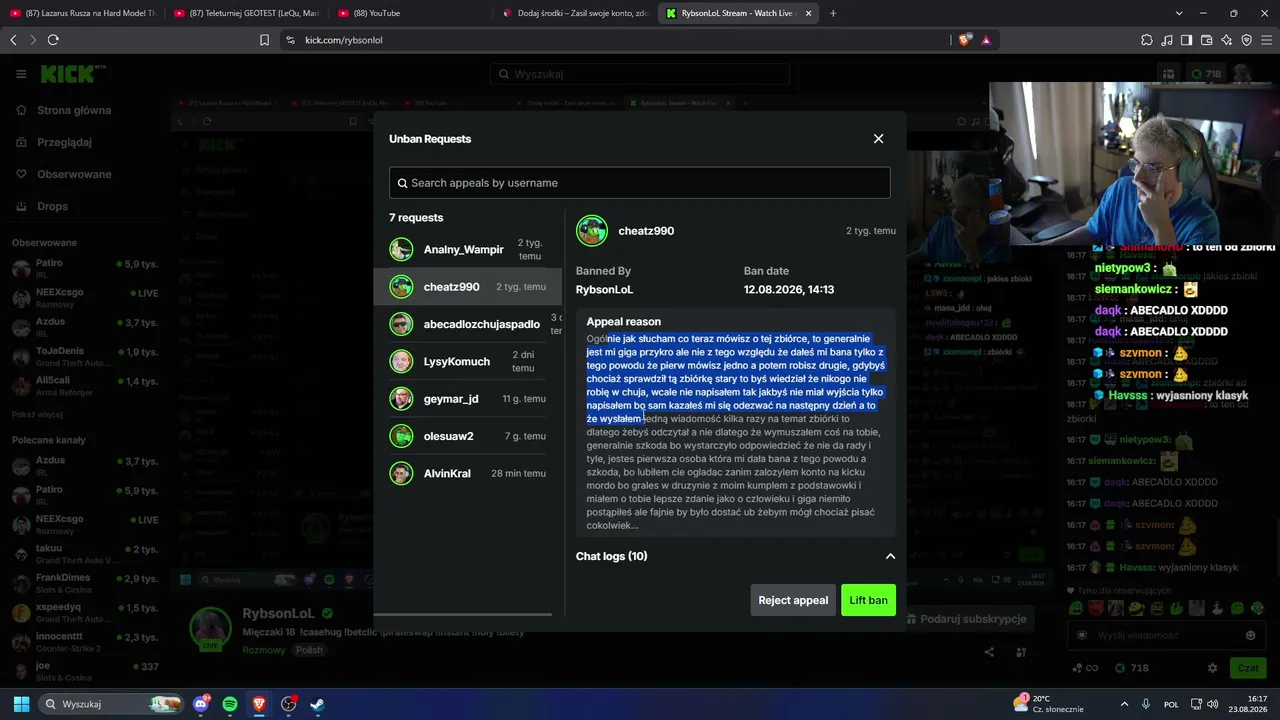Image resolution: width=1280 pixels, height=720 pixels.
Task: Toggle the Kick sidebar hamburger menu
Action: click(21, 74)
